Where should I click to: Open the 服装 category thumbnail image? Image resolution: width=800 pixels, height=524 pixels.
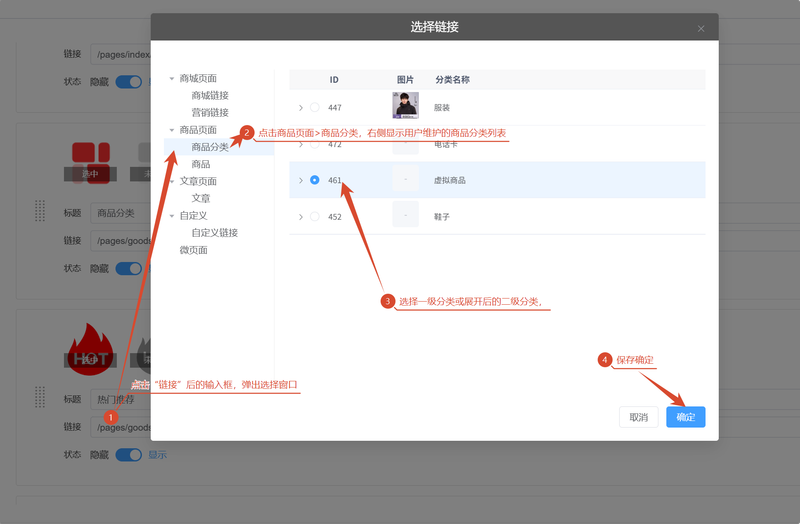point(406,105)
